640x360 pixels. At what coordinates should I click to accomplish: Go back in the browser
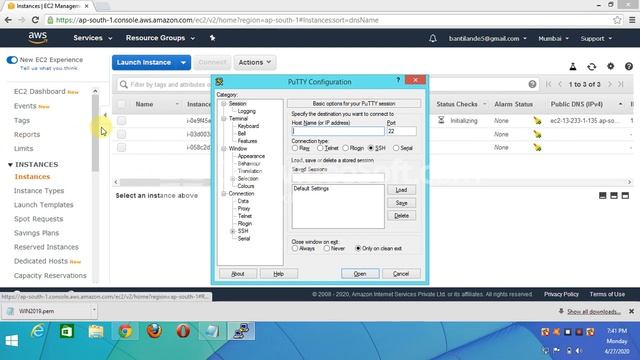(x=8, y=20)
